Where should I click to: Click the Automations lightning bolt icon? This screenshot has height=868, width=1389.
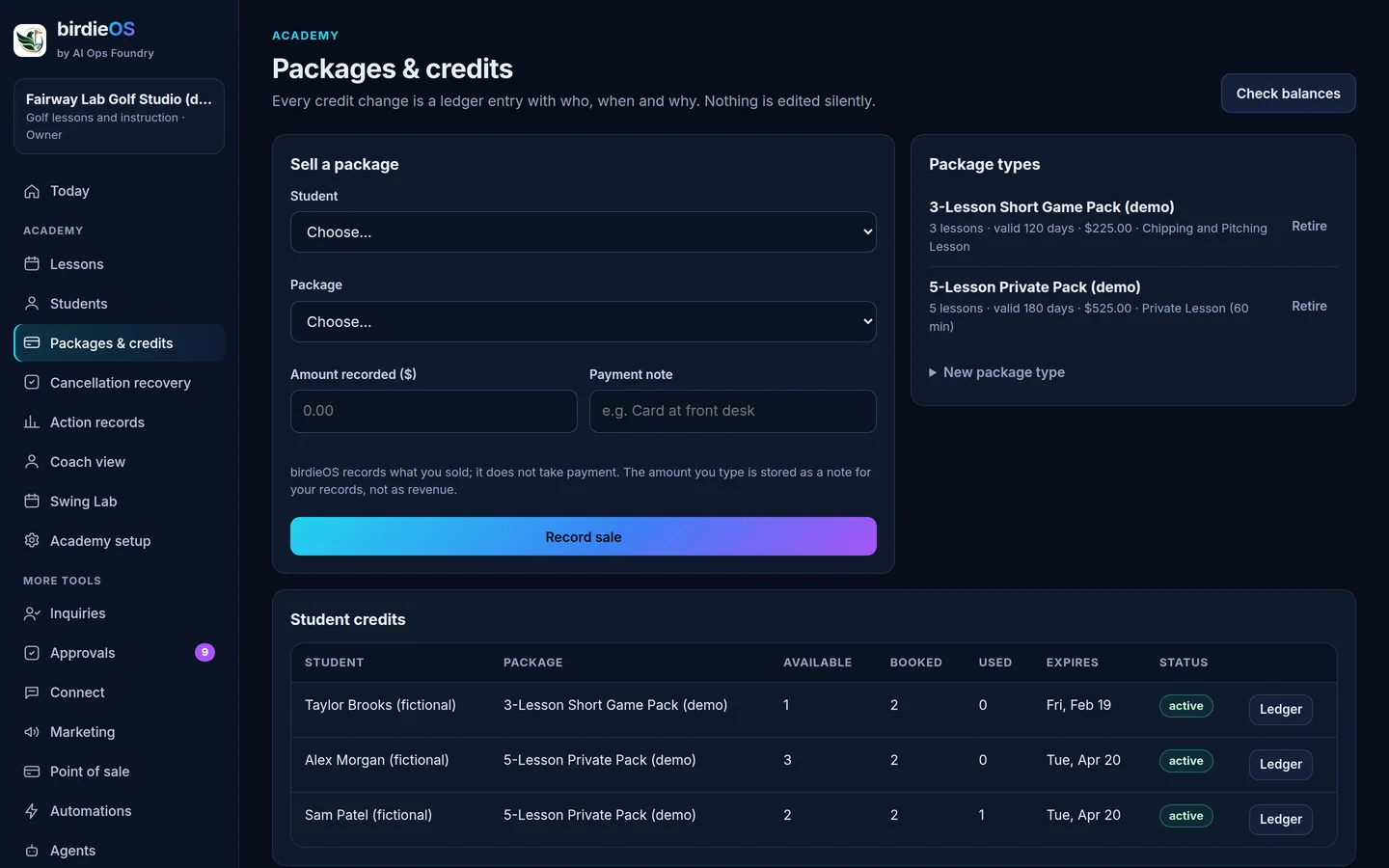pyautogui.click(x=32, y=811)
